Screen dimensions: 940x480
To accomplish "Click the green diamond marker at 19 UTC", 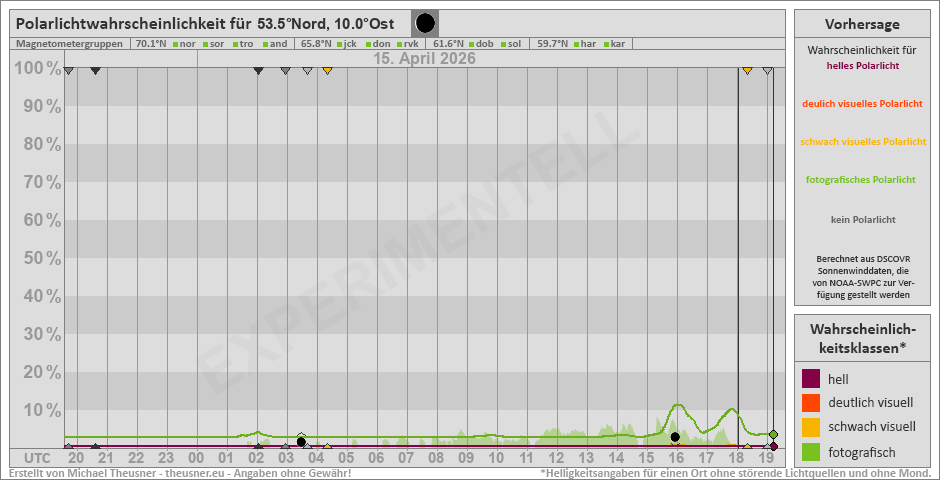I will coord(773,434).
